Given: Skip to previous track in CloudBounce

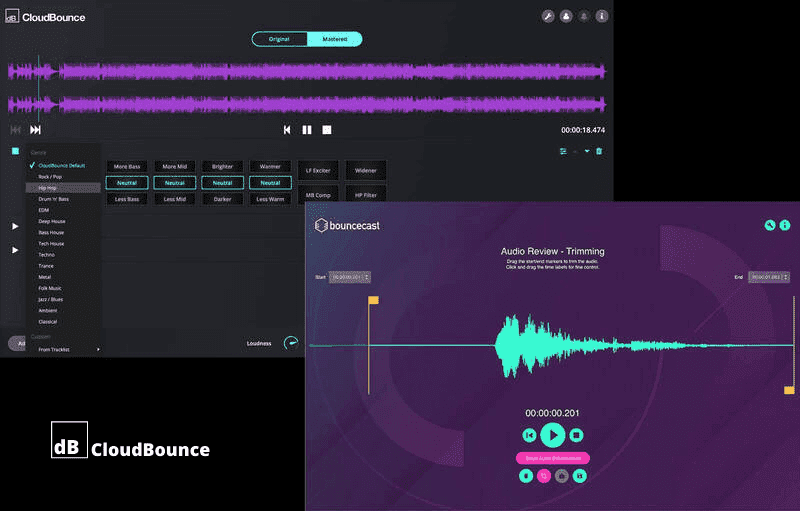Looking at the screenshot, I should click(x=16, y=130).
